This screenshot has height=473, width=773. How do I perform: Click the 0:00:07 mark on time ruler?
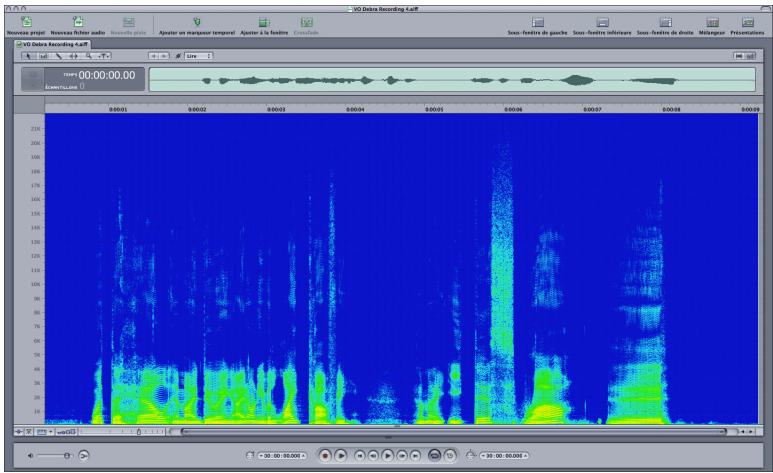pyautogui.click(x=592, y=109)
